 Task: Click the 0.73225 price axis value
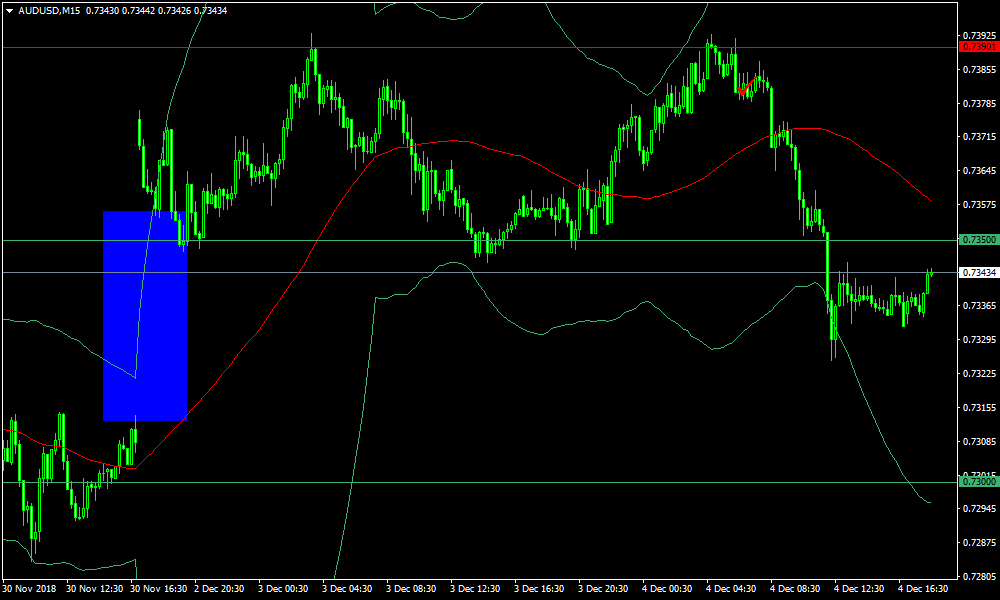(x=980, y=373)
